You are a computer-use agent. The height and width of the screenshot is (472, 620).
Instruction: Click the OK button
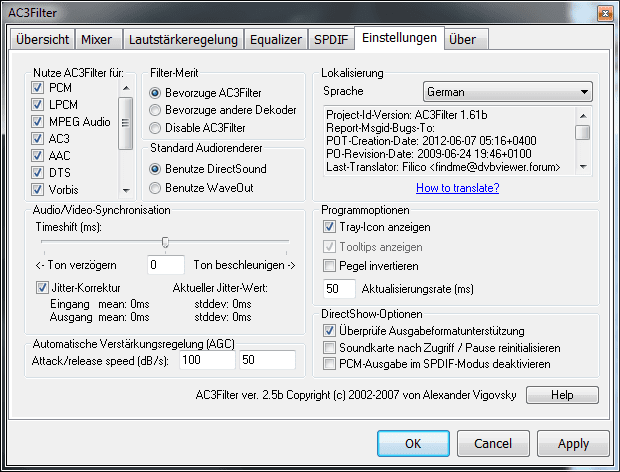click(413, 444)
